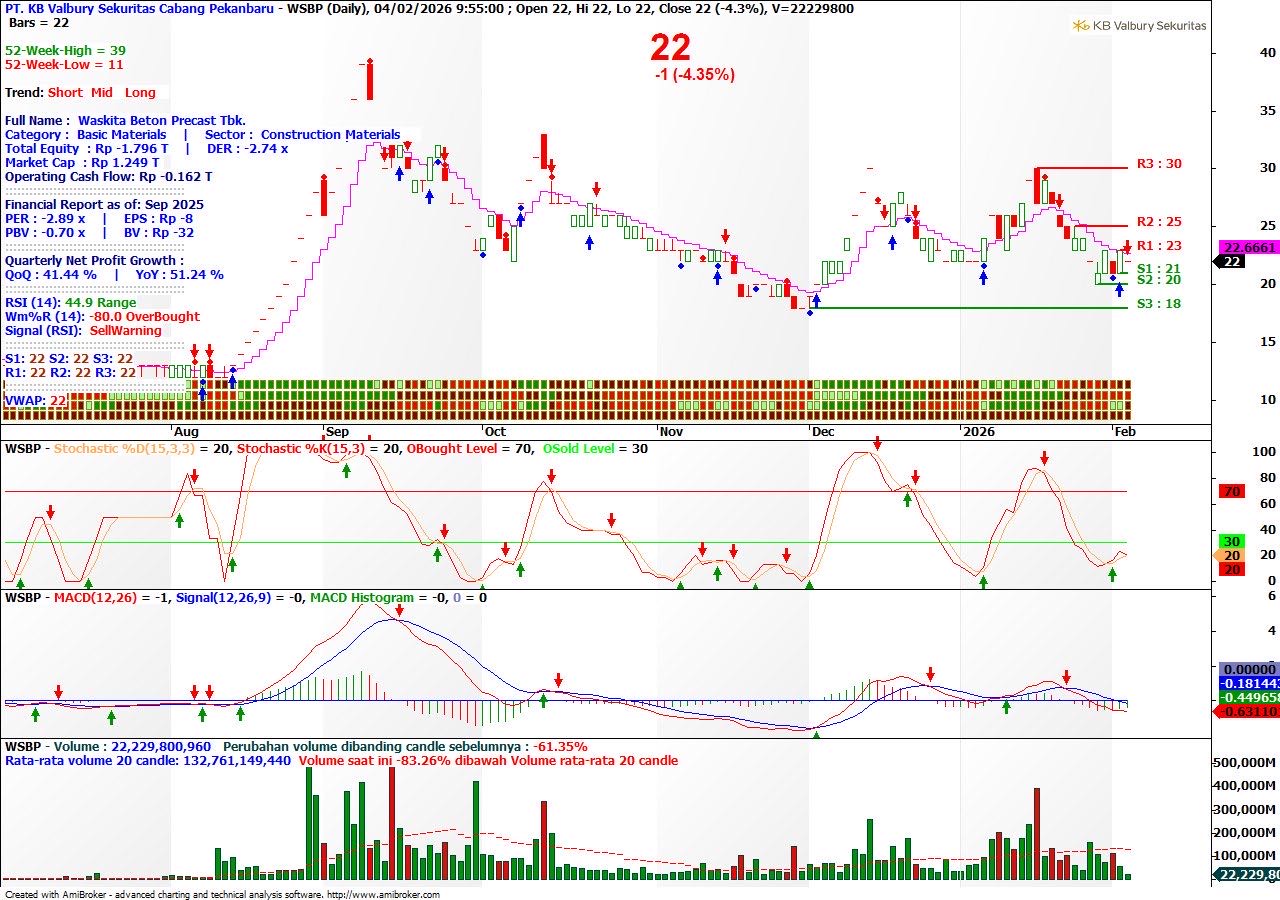Click the "PBV : -0.70 x" ratio
The height and width of the screenshot is (900, 1280).
click(45, 232)
